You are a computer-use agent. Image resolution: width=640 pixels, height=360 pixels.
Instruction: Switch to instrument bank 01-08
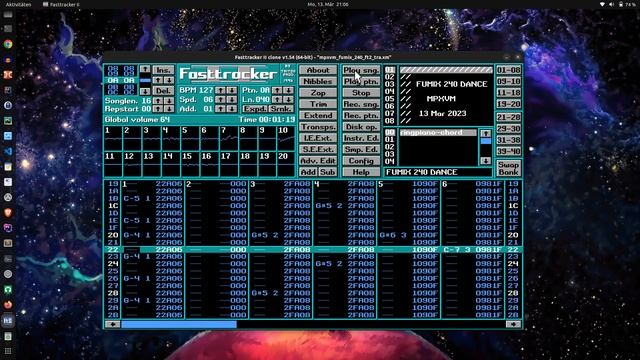pos(509,70)
